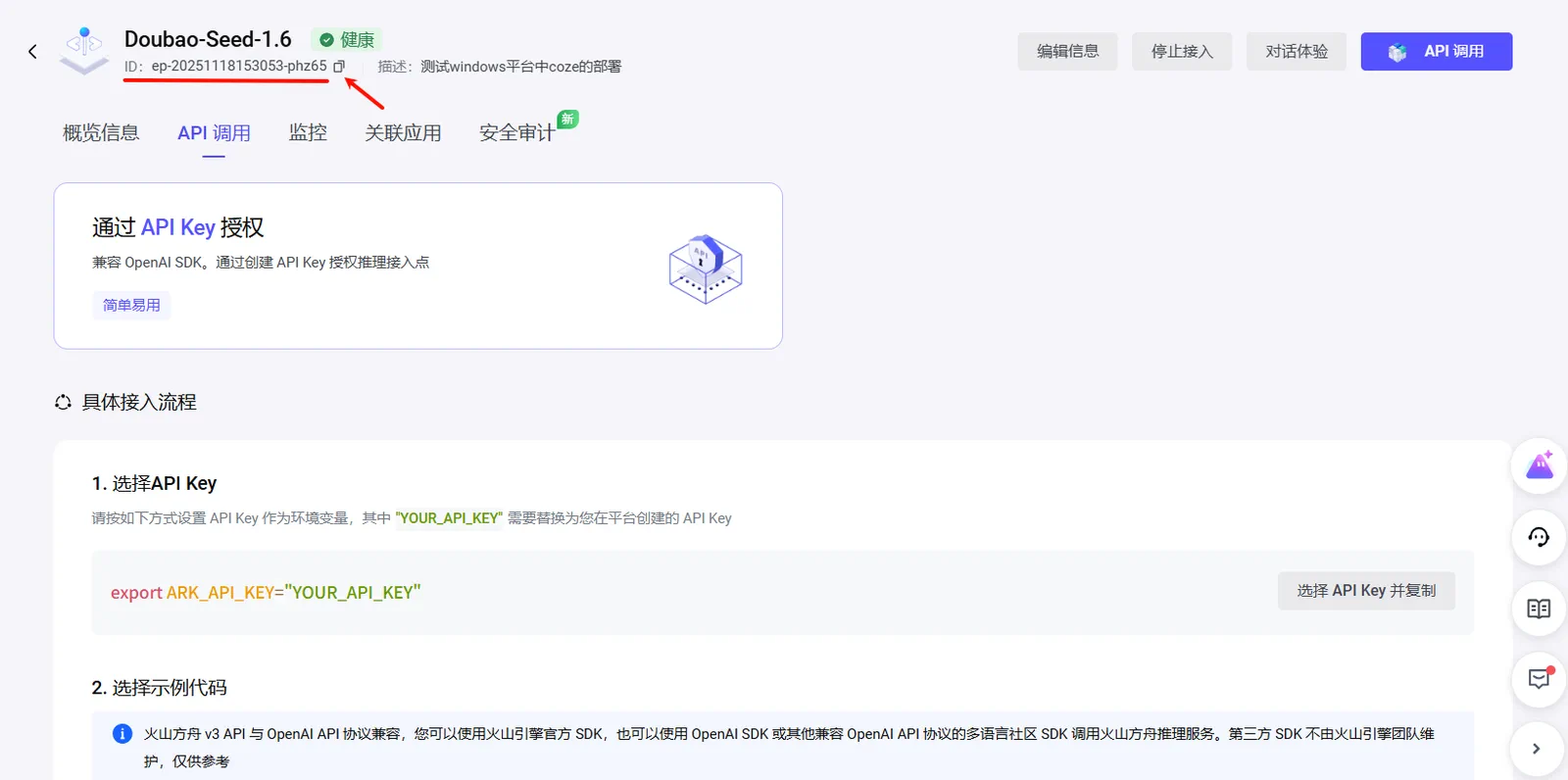The height and width of the screenshot is (780, 1568).
Task: Open the purple AI assistant floating icon
Action: point(1539,465)
